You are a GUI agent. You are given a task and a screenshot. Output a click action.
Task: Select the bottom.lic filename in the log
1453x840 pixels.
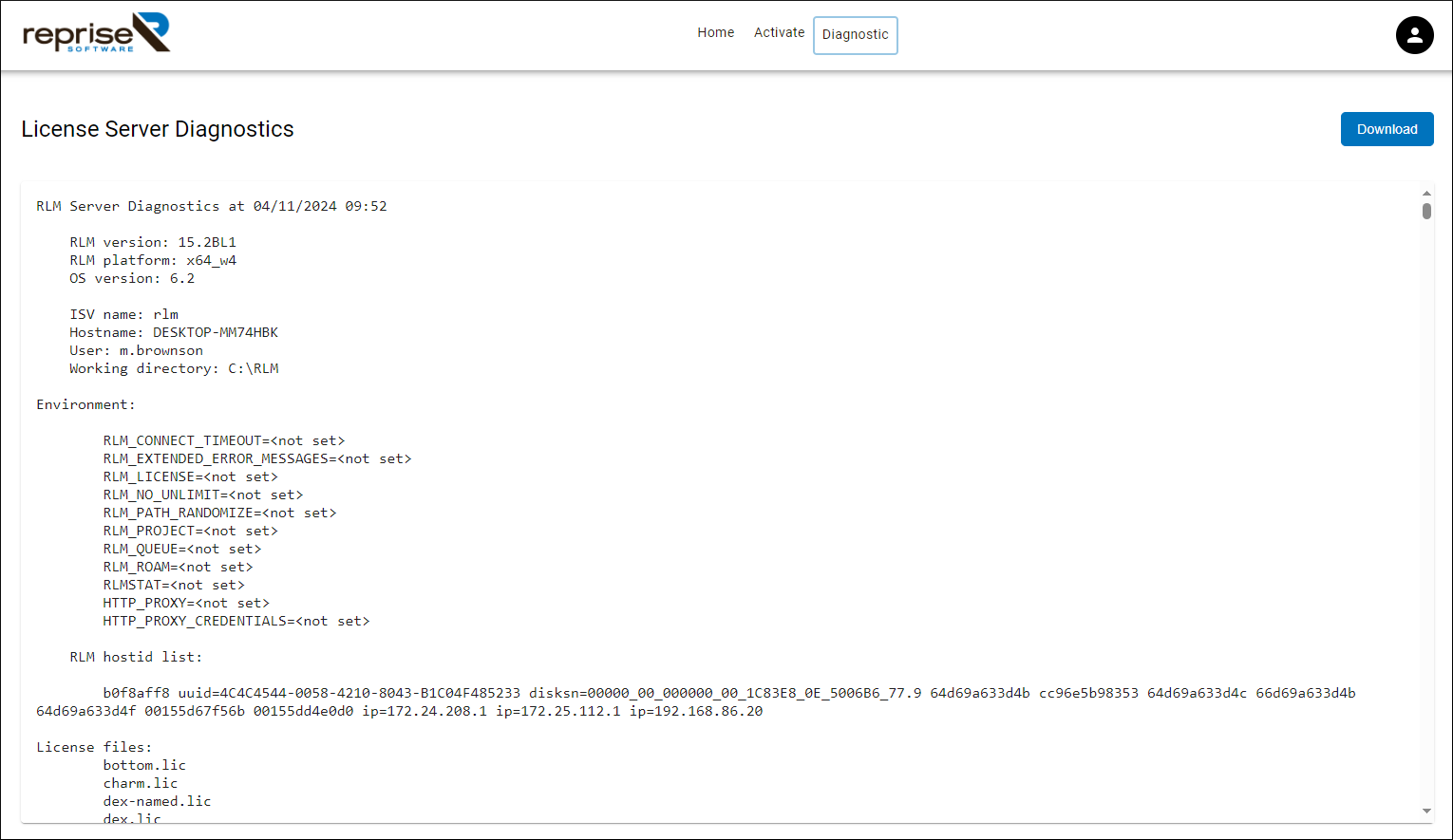pos(143,765)
